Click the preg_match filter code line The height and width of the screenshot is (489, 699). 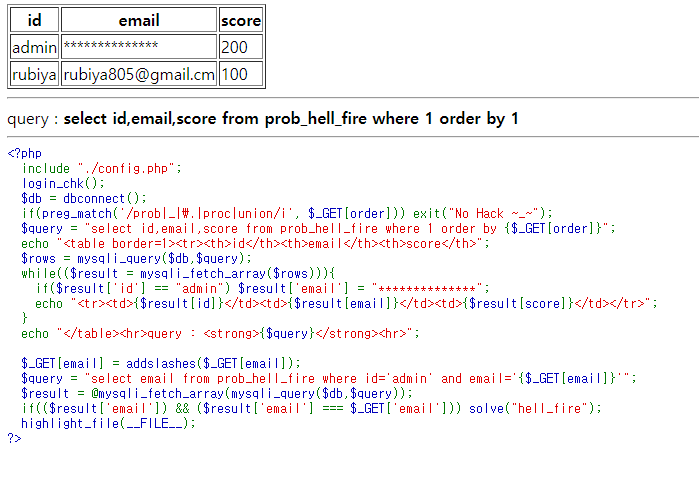(x=287, y=214)
